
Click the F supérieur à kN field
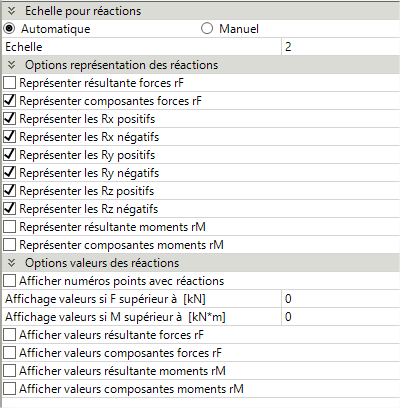click(341, 299)
